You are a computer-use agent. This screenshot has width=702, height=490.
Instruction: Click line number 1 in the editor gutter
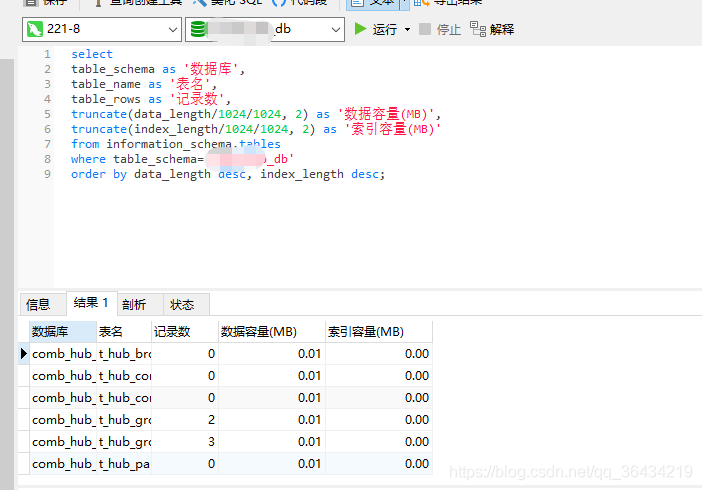[x=47, y=54]
